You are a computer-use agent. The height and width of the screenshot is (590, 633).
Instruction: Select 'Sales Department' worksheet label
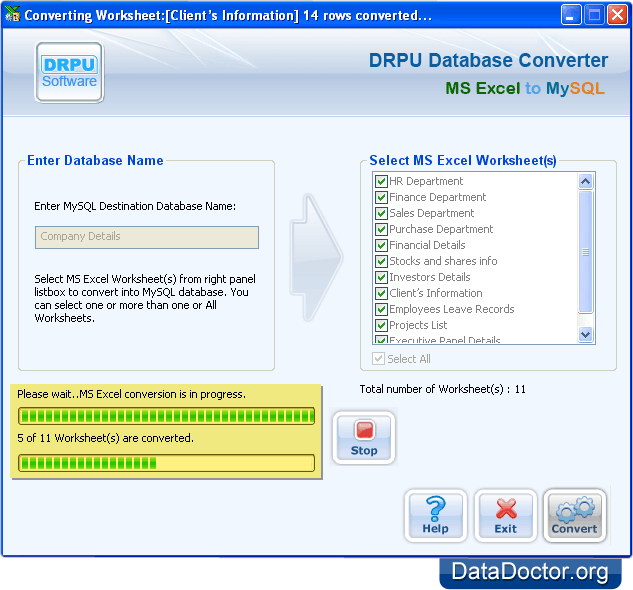[432, 213]
